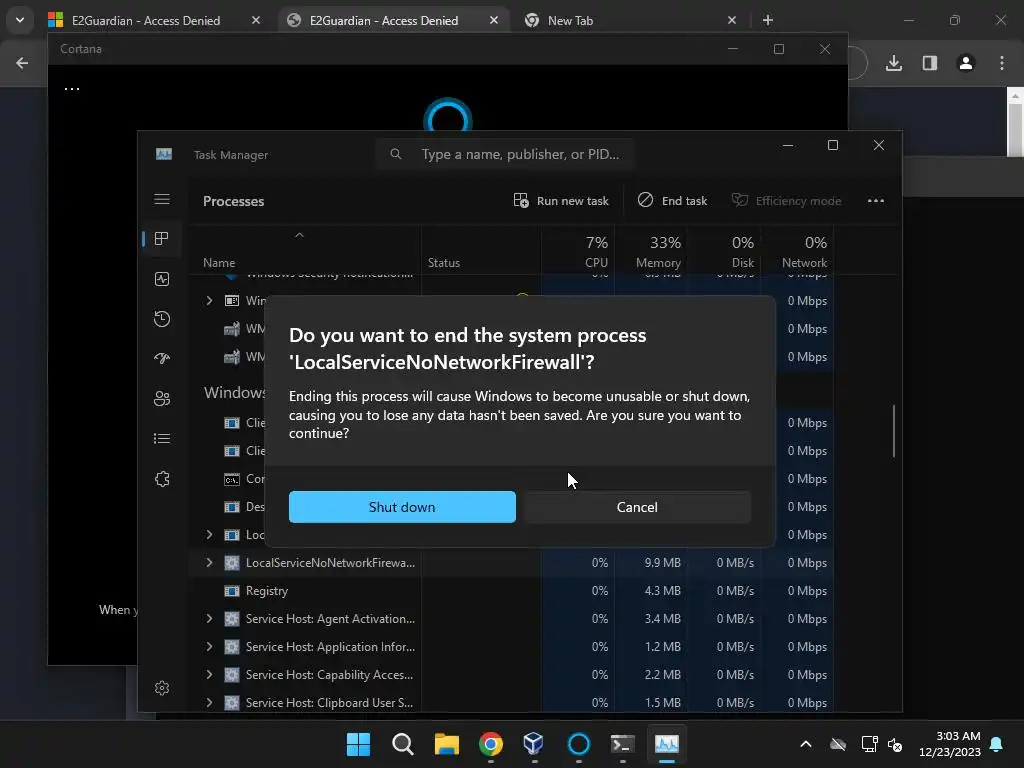Select Service Host: Application Information process name
Screen dimensions: 1024x768
pyautogui.click(x=330, y=647)
